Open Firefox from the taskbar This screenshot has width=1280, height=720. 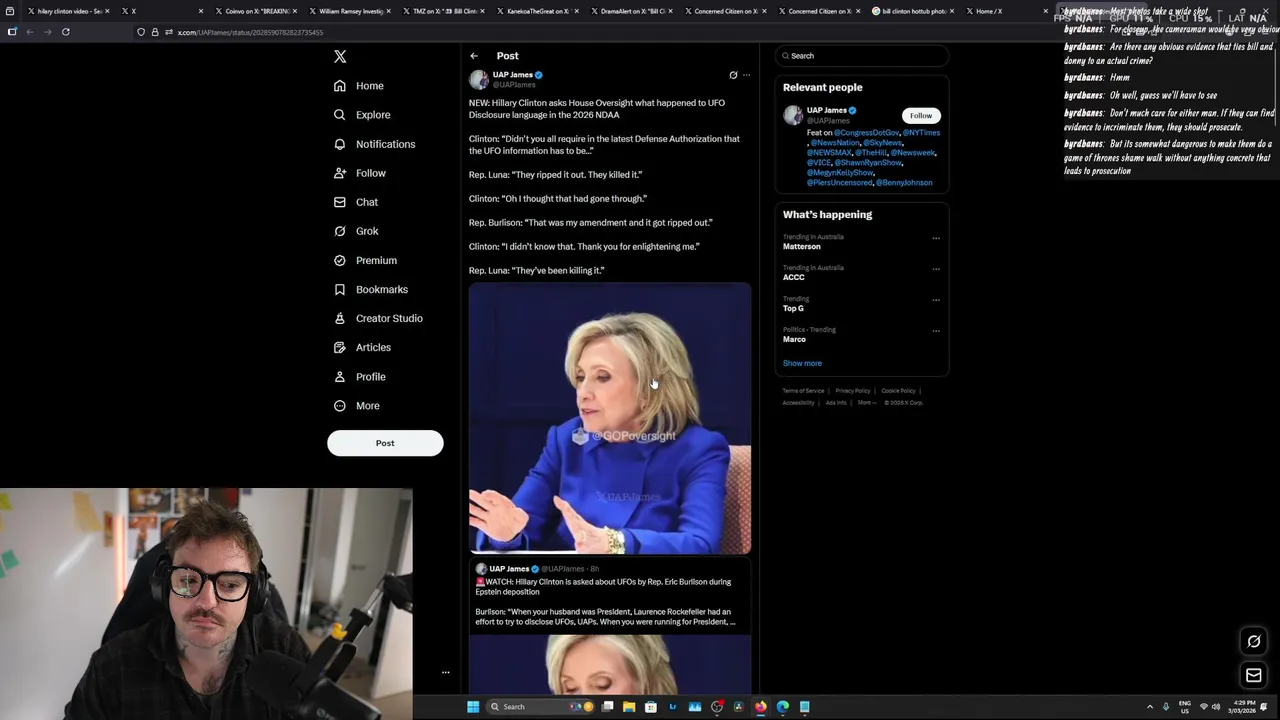761,707
